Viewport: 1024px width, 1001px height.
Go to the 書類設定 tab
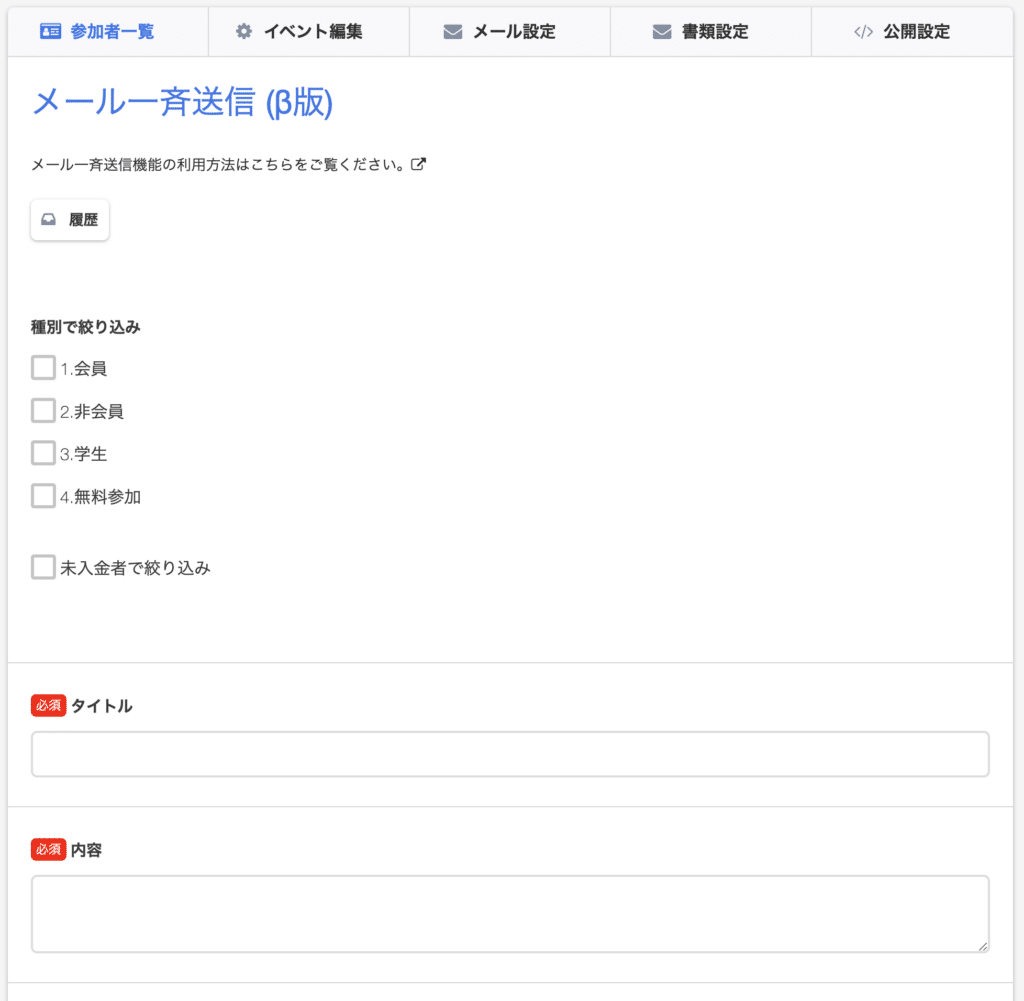(711, 31)
